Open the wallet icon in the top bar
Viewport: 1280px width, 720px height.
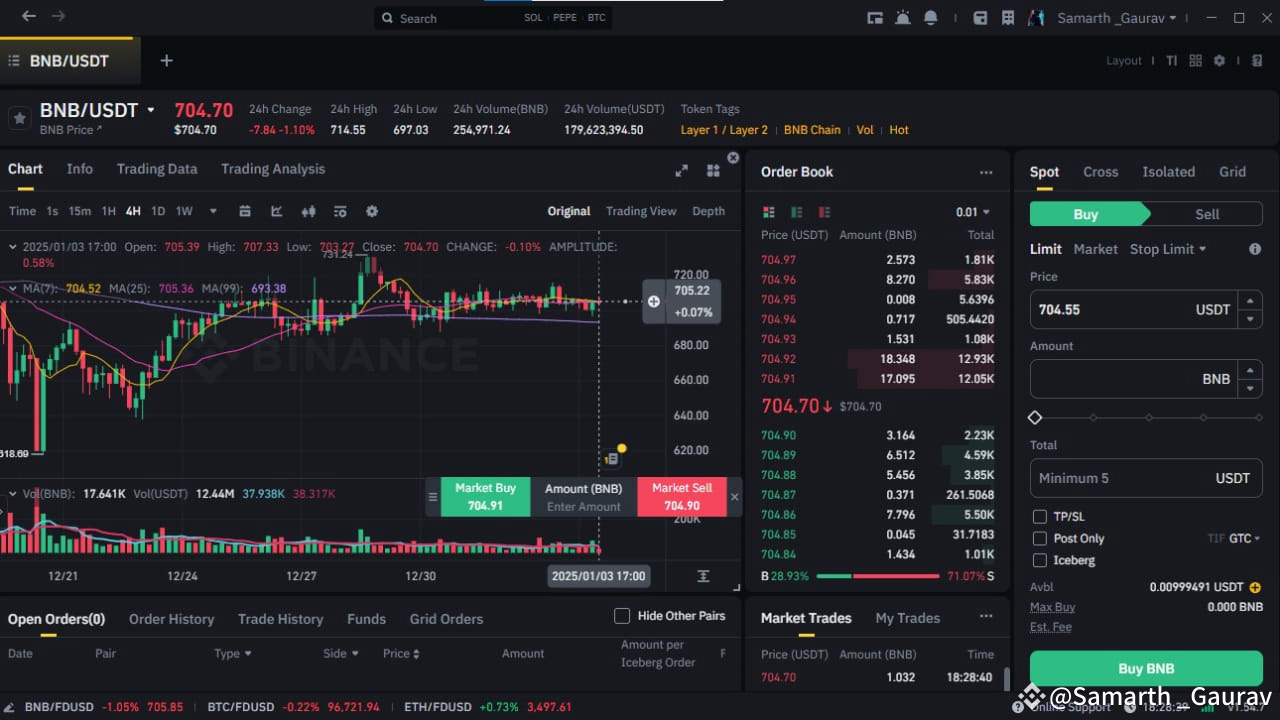[x=980, y=18]
